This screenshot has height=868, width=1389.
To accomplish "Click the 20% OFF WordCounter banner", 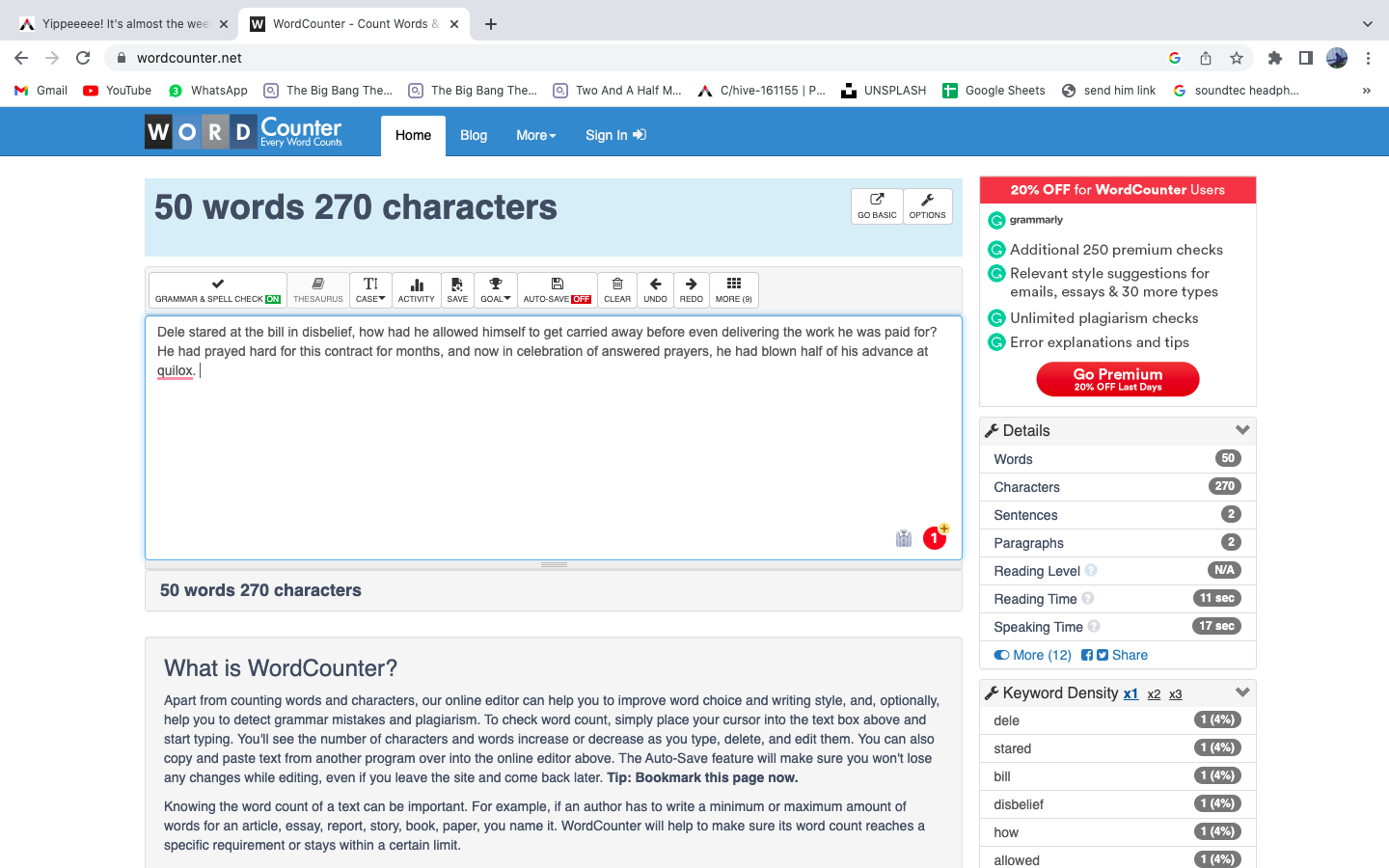I will pos(1118,190).
